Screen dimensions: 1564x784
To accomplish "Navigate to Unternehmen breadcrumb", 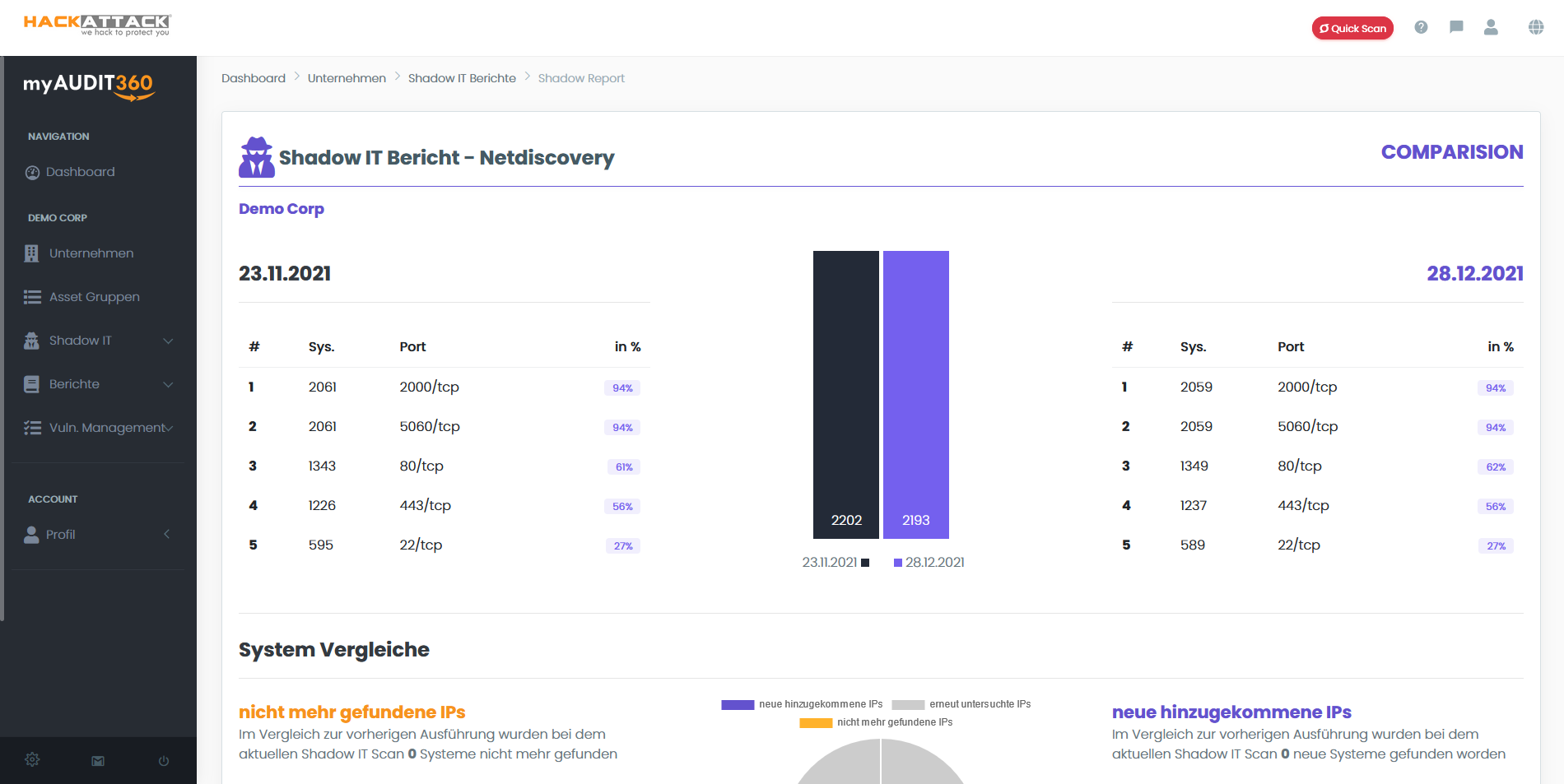I will tap(347, 78).
